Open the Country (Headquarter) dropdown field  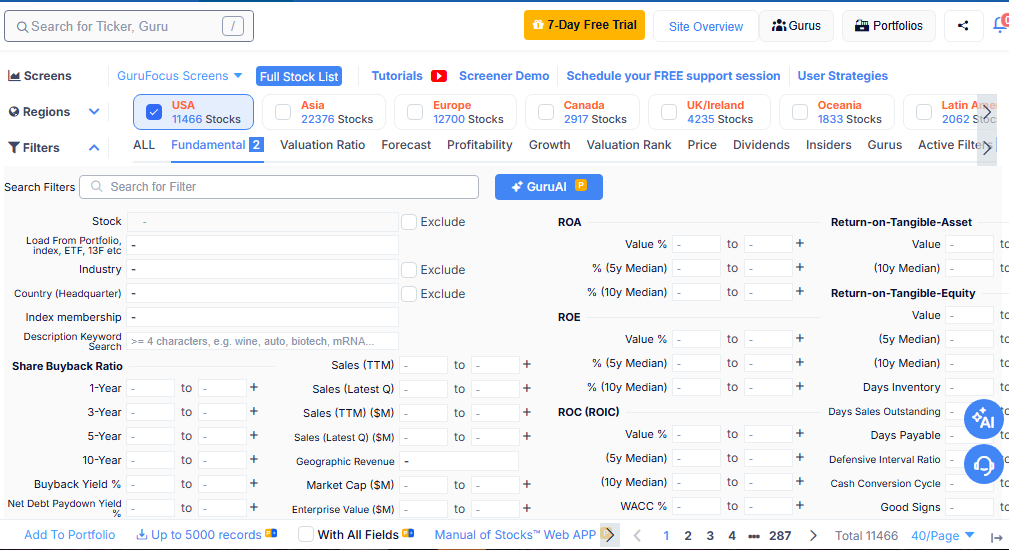(263, 293)
